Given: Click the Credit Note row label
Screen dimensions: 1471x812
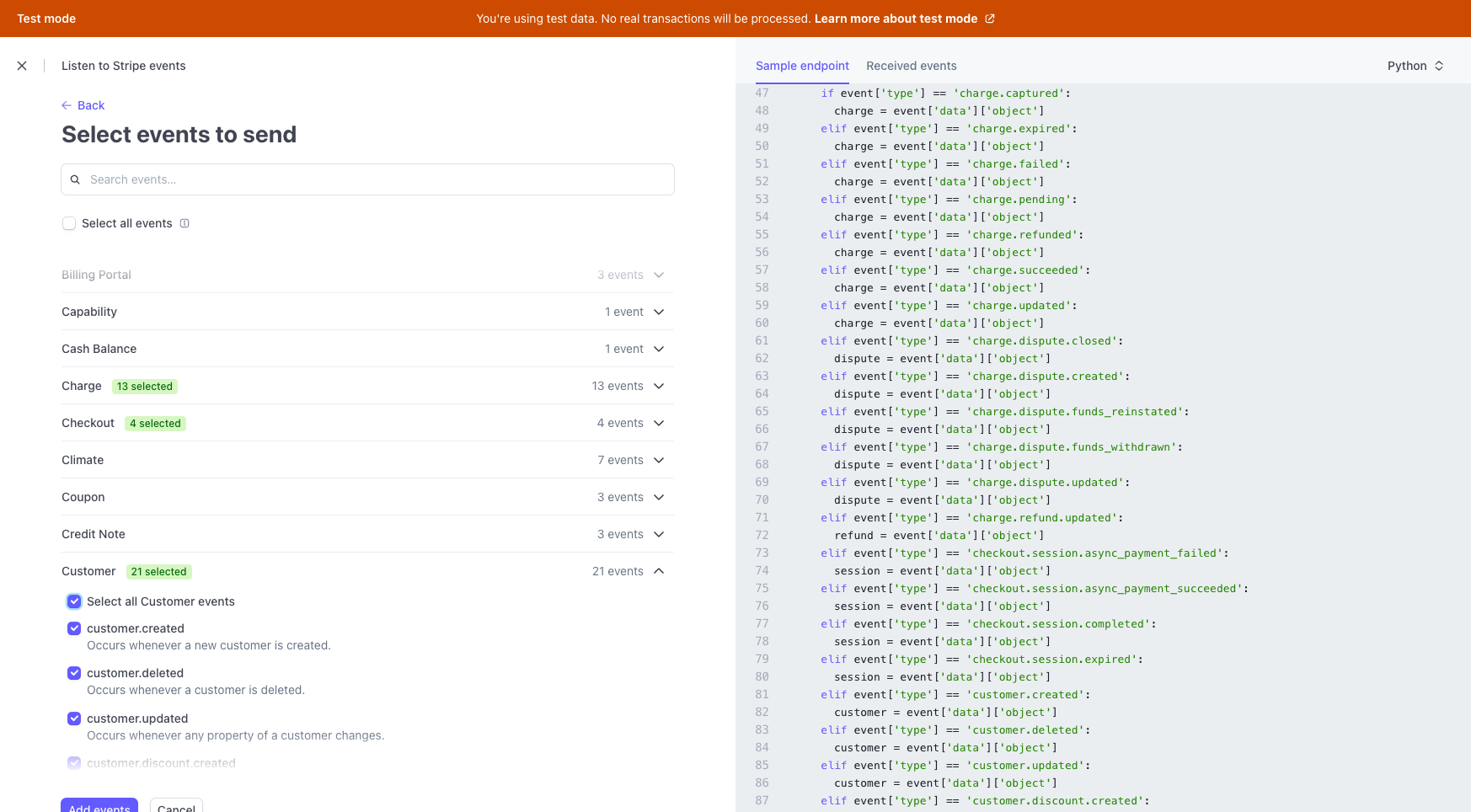Looking at the screenshot, I should click(x=94, y=534).
